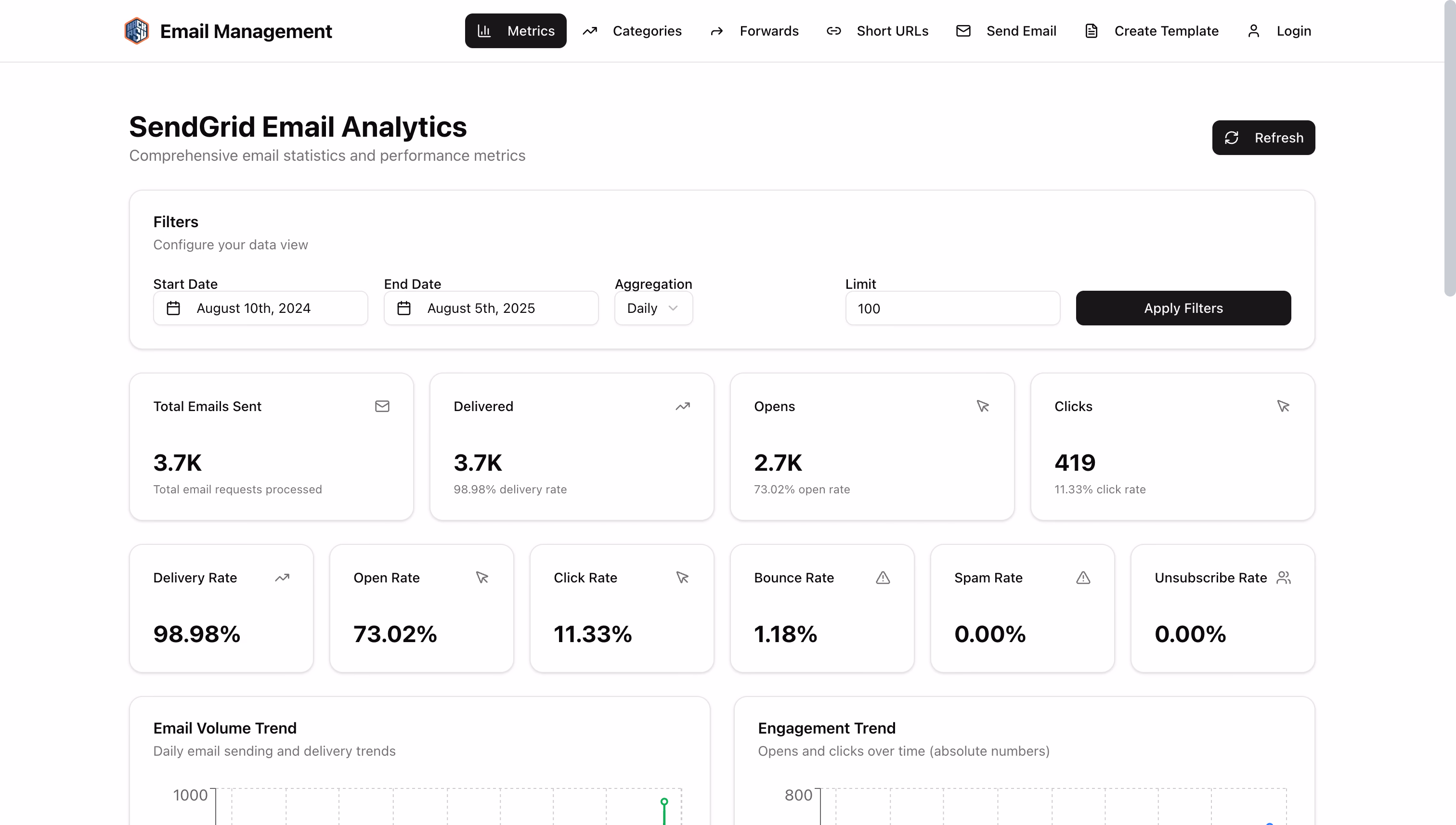Click the link-chain icon beside Short URLs
Screen dimensions: 1456x825
point(834,31)
